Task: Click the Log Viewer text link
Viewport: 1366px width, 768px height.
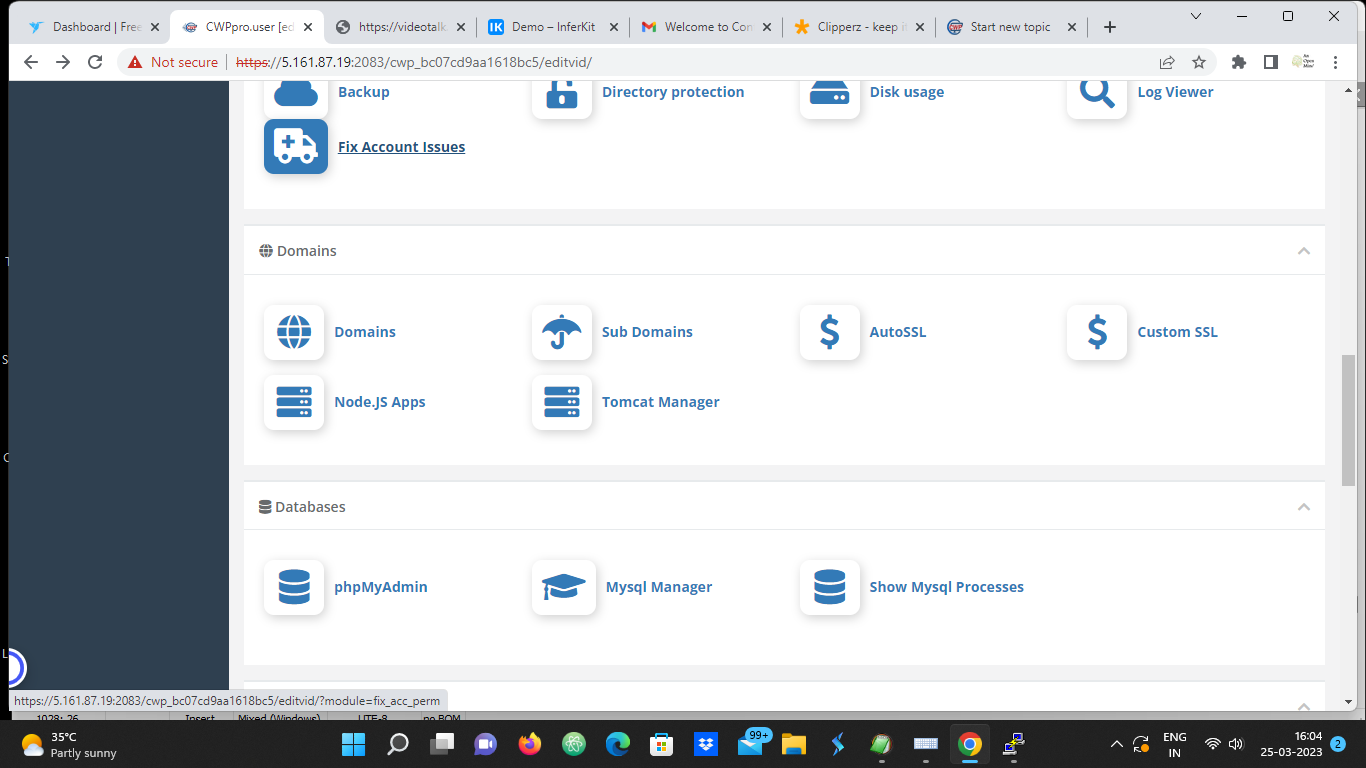Action: pyautogui.click(x=1175, y=92)
